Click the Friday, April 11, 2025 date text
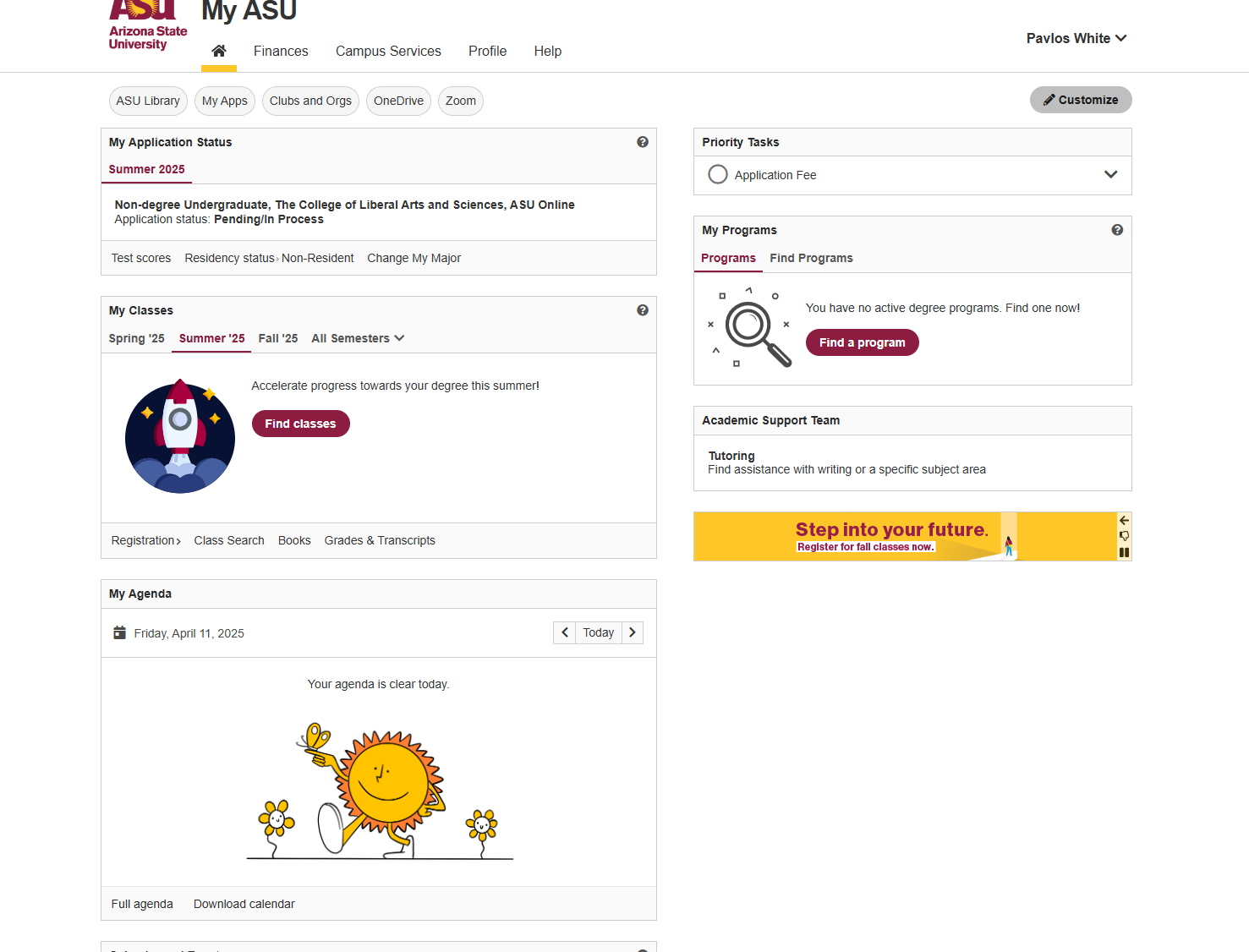This screenshot has width=1249, height=952. coord(189,633)
